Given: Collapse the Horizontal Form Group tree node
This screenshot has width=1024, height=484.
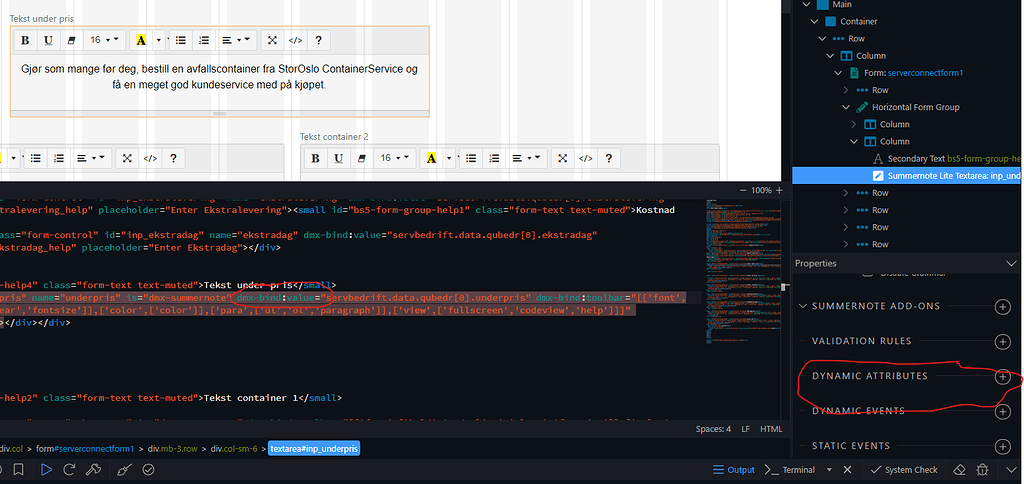Looking at the screenshot, I should [x=846, y=107].
